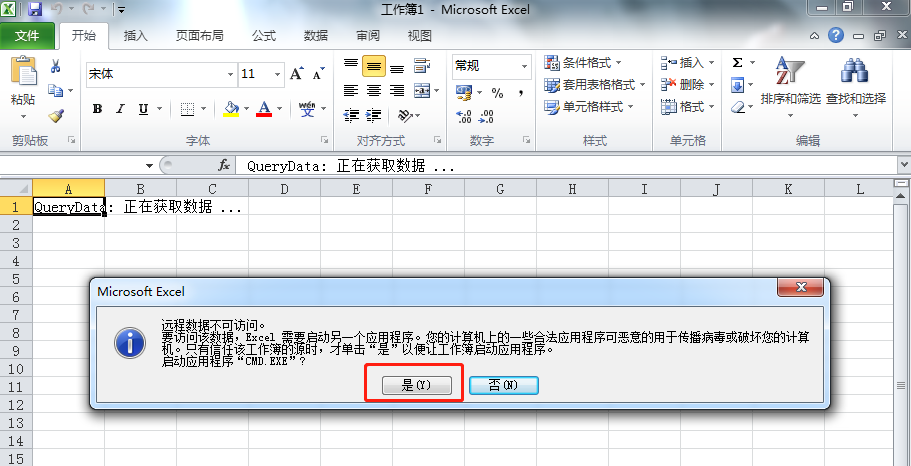This screenshot has width=911, height=466.
Task: Close the Microsoft Excel warning dialog
Action: [800, 288]
